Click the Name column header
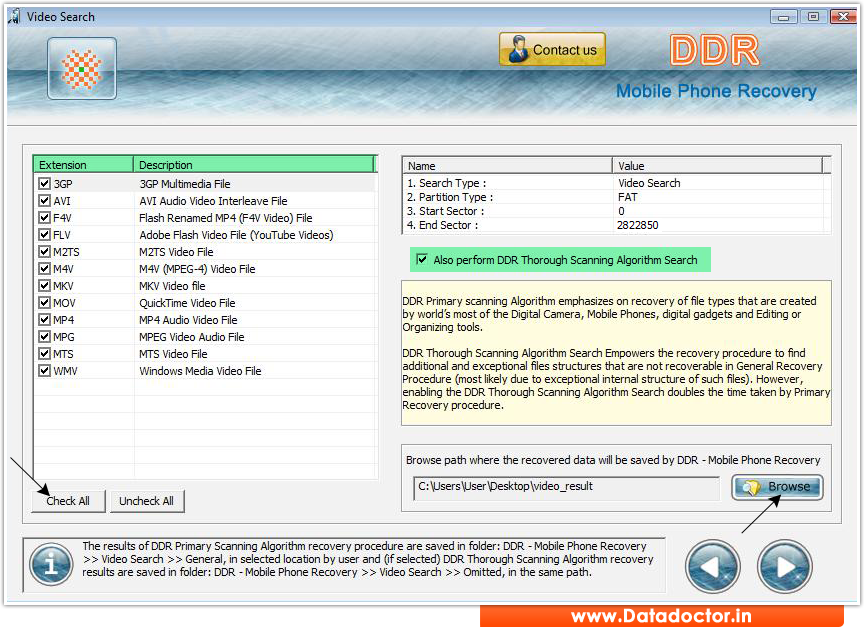 (x=507, y=165)
